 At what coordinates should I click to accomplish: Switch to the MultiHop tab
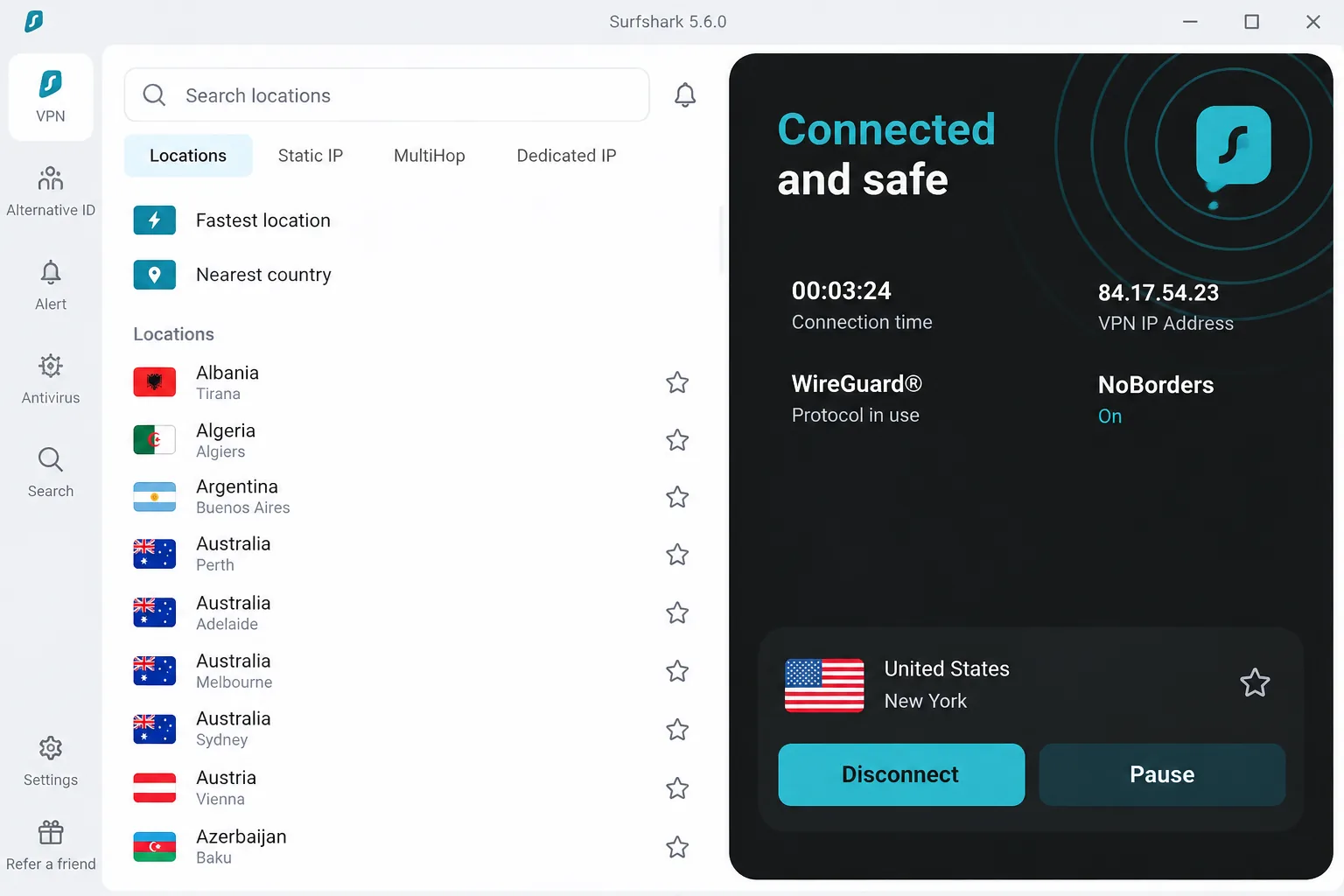point(430,156)
